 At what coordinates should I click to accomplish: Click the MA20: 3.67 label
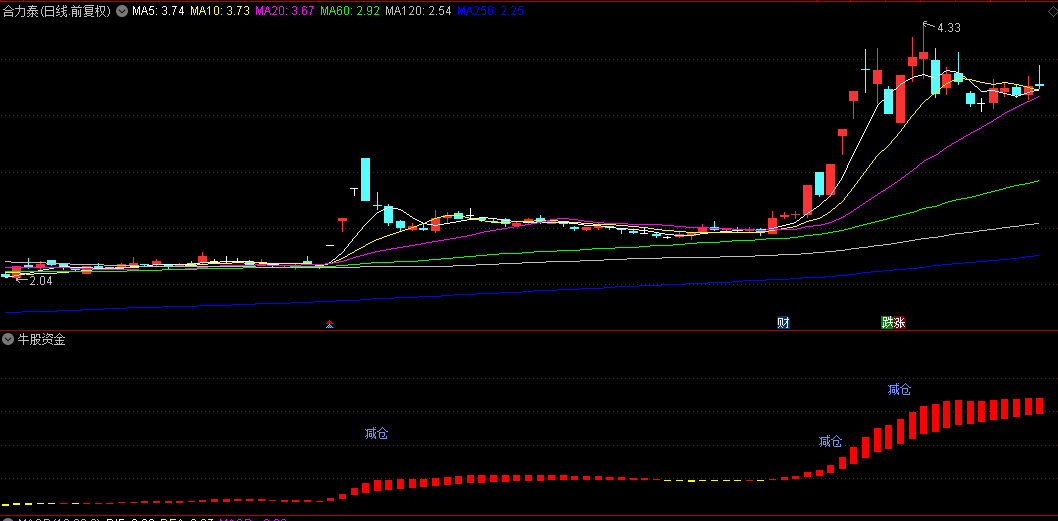click(284, 11)
